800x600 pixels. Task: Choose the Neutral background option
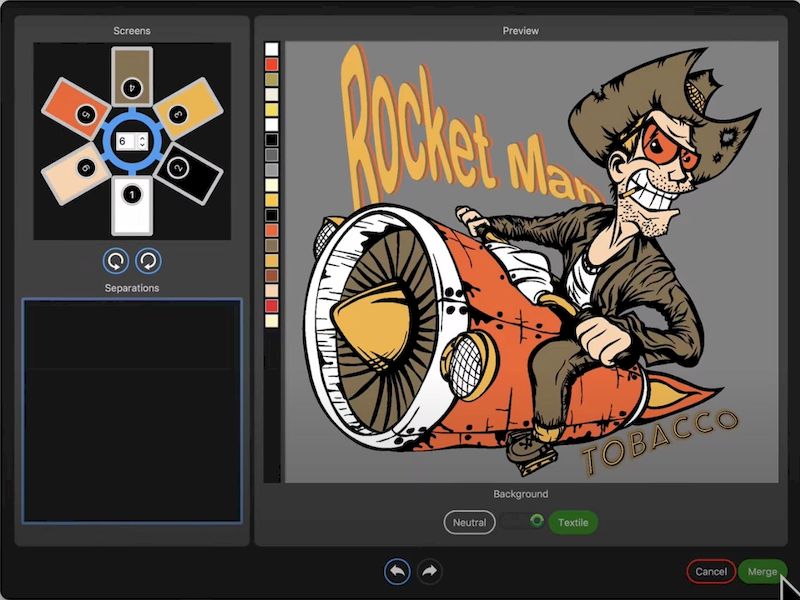469,522
